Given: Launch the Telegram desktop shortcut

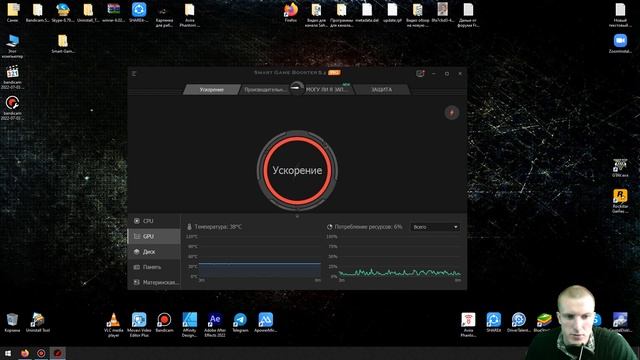Looking at the screenshot, I should click(x=240, y=322).
